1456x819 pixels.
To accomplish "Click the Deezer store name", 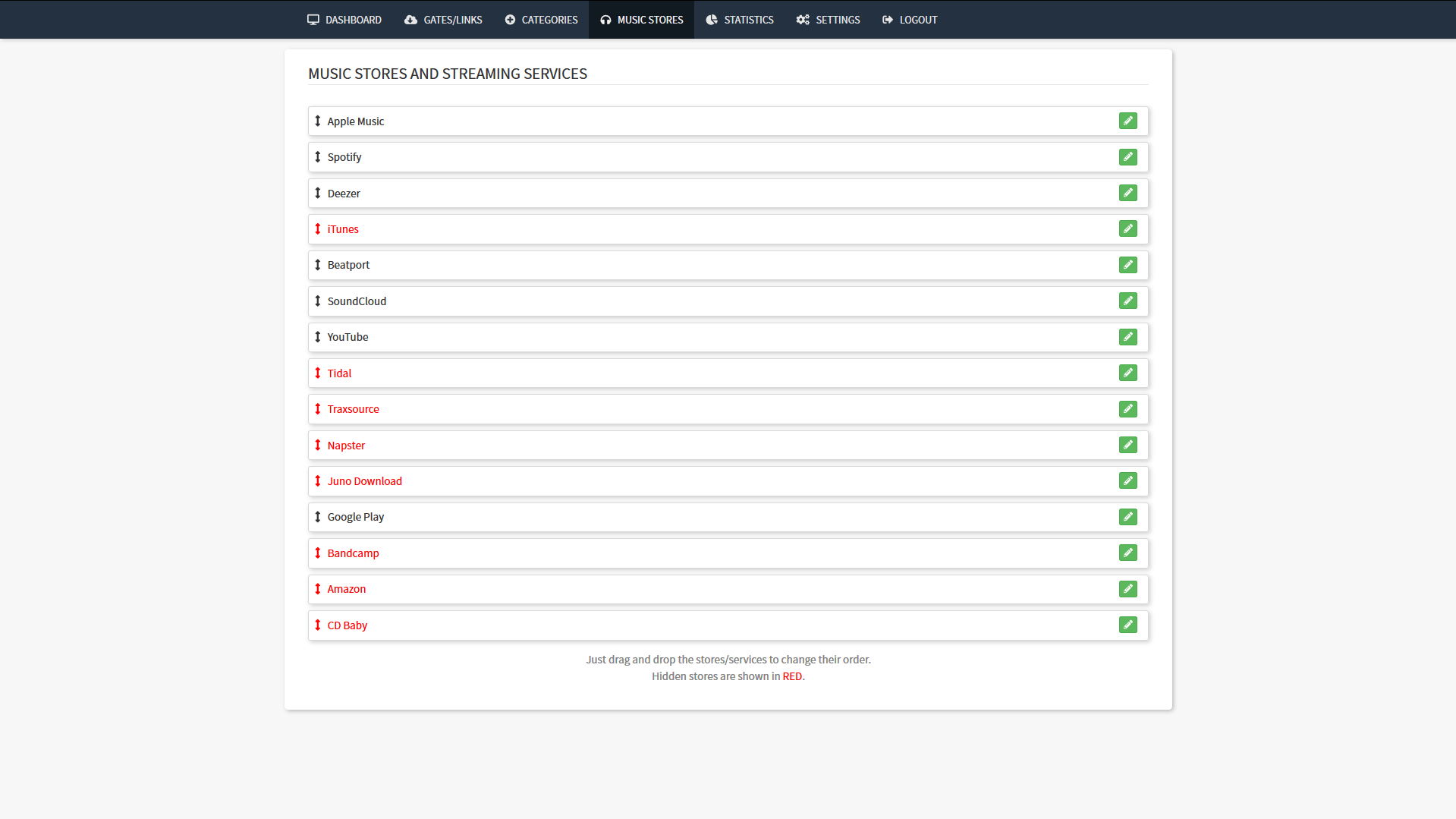I will pyautogui.click(x=344, y=194).
